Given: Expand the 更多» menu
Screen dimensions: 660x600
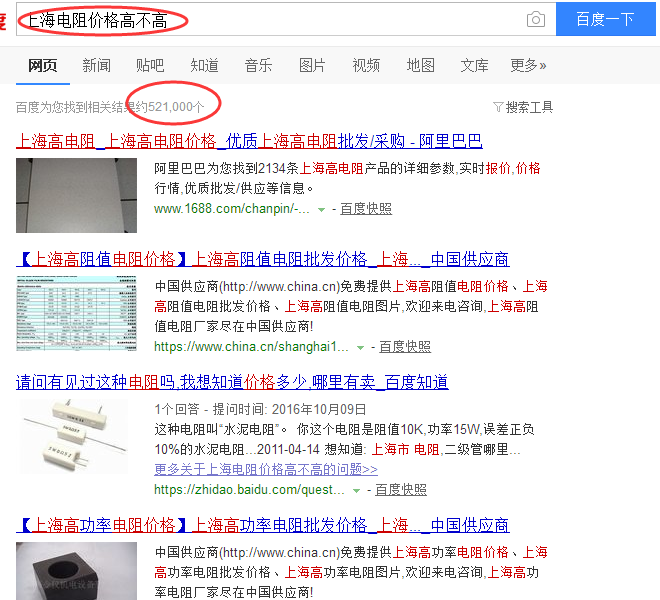Looking at the screenshot, I should pyautogui.click(x=528, y=65).
